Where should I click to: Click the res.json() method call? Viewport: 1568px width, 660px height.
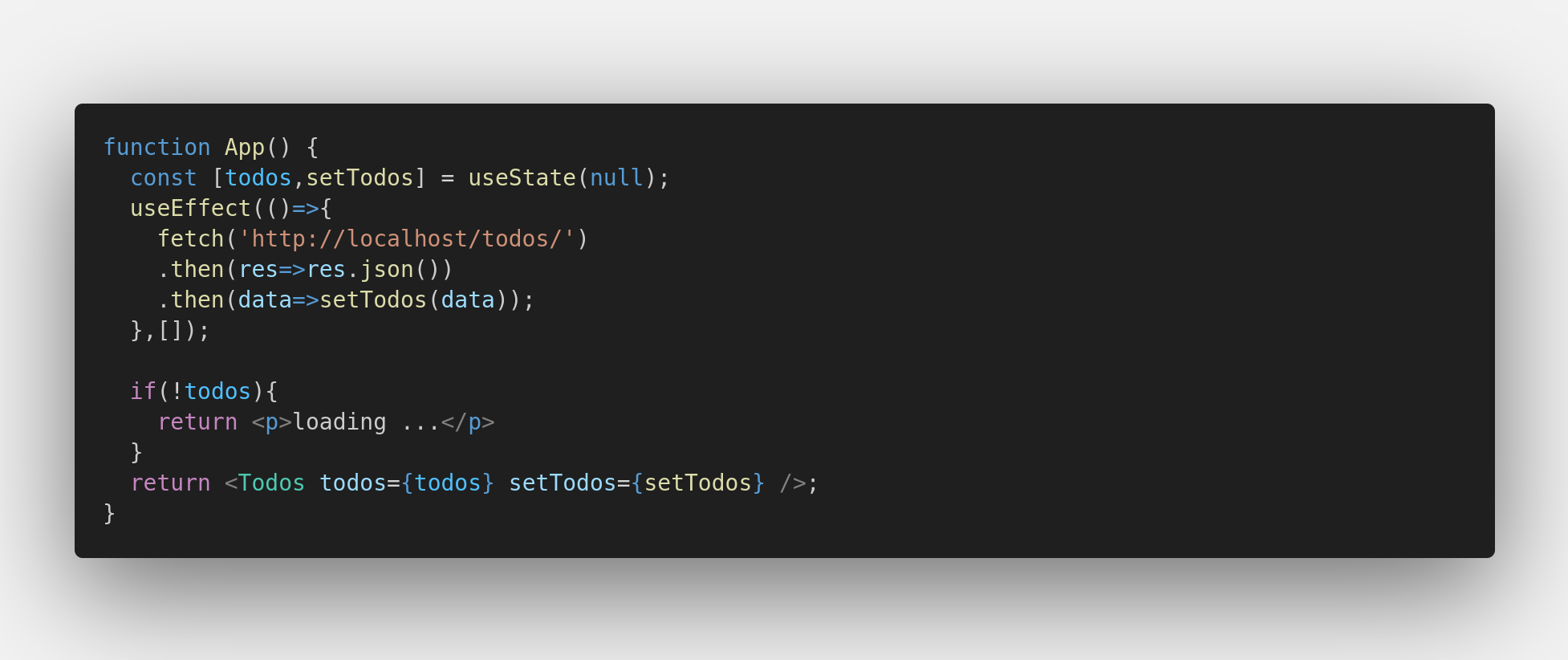coord(373,269)
